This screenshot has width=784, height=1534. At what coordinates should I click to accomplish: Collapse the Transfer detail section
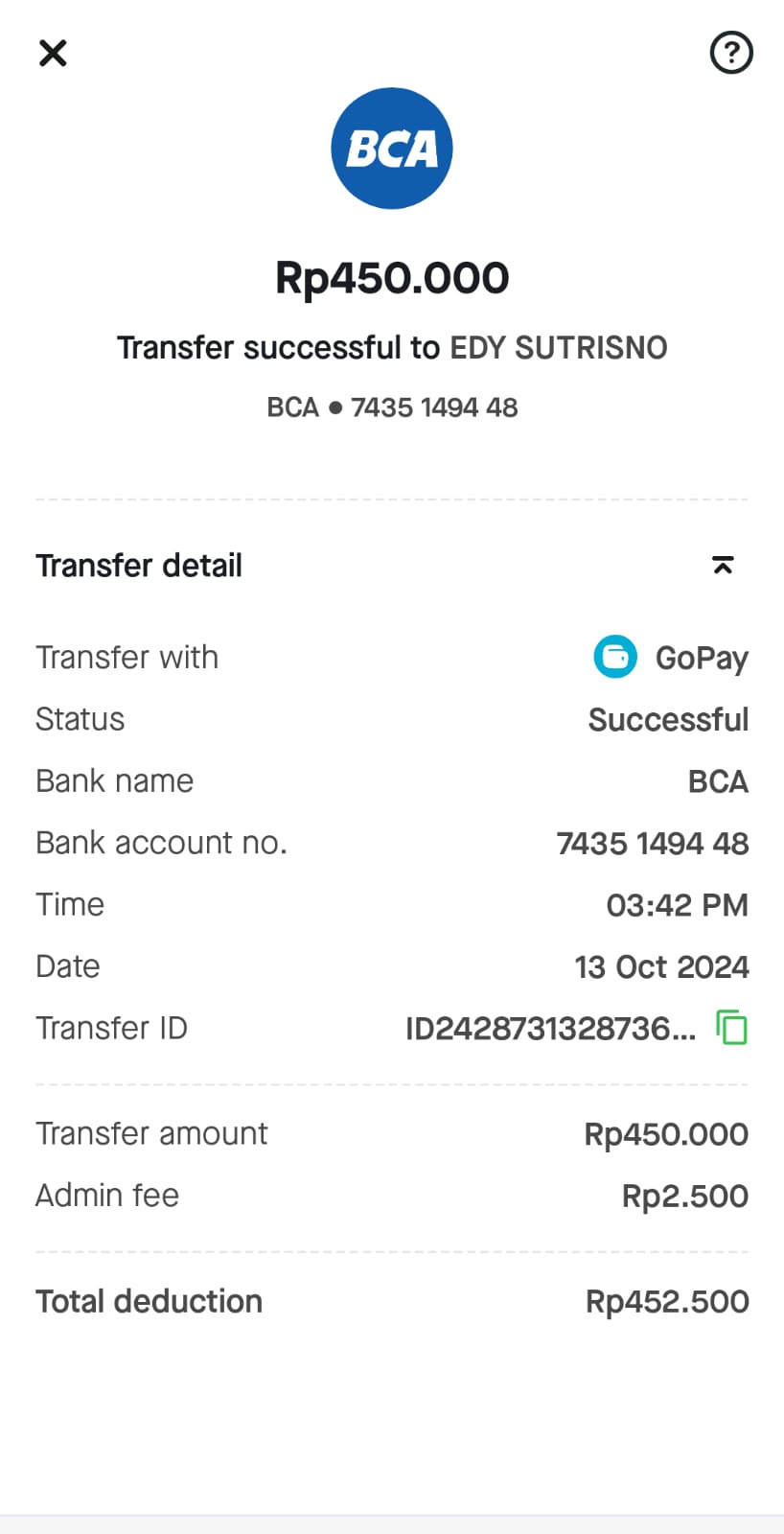tap(723, 566)
